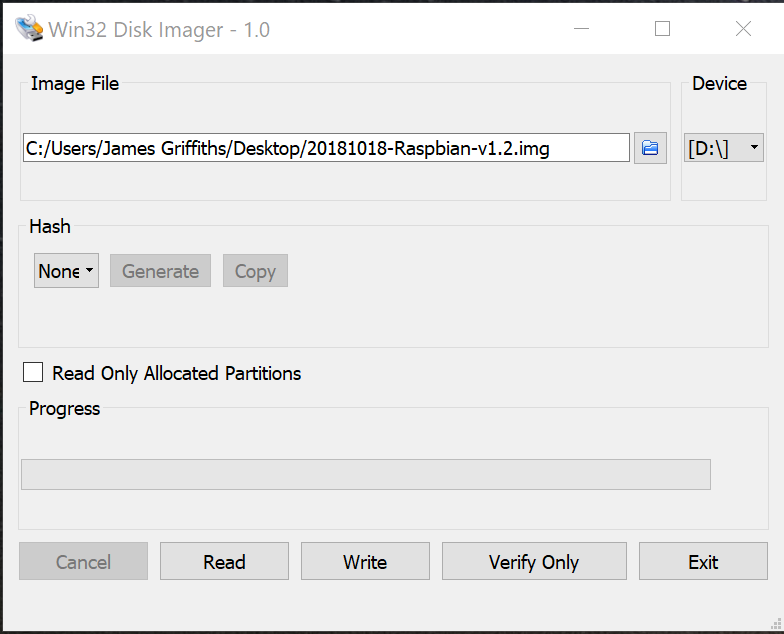Click the Verify Only button
The height and width of the screenshot is (634, 784).
coord(534,561)
